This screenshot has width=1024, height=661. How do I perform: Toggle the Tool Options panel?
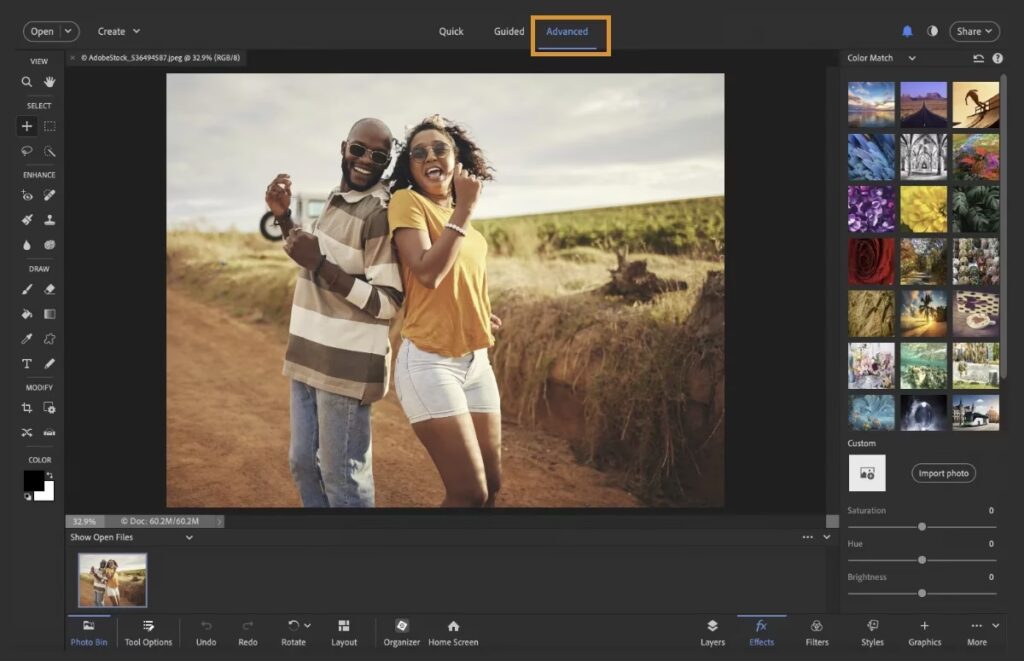point(148,632)
